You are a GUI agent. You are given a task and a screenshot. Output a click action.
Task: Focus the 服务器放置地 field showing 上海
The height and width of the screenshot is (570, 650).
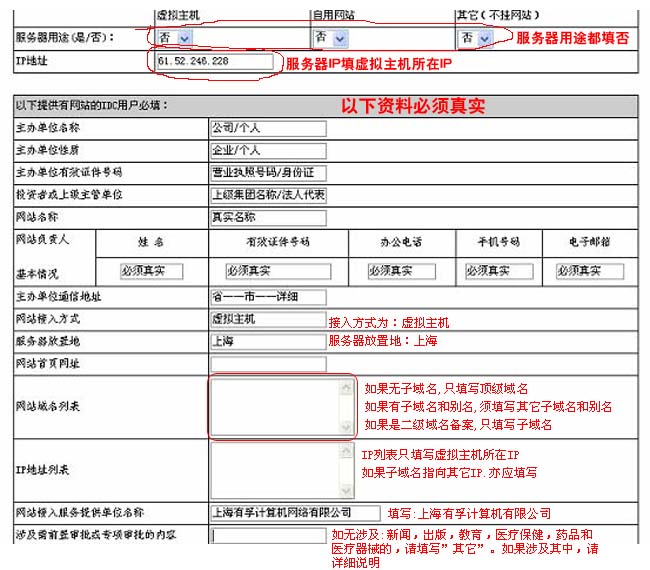click(267, 341)
